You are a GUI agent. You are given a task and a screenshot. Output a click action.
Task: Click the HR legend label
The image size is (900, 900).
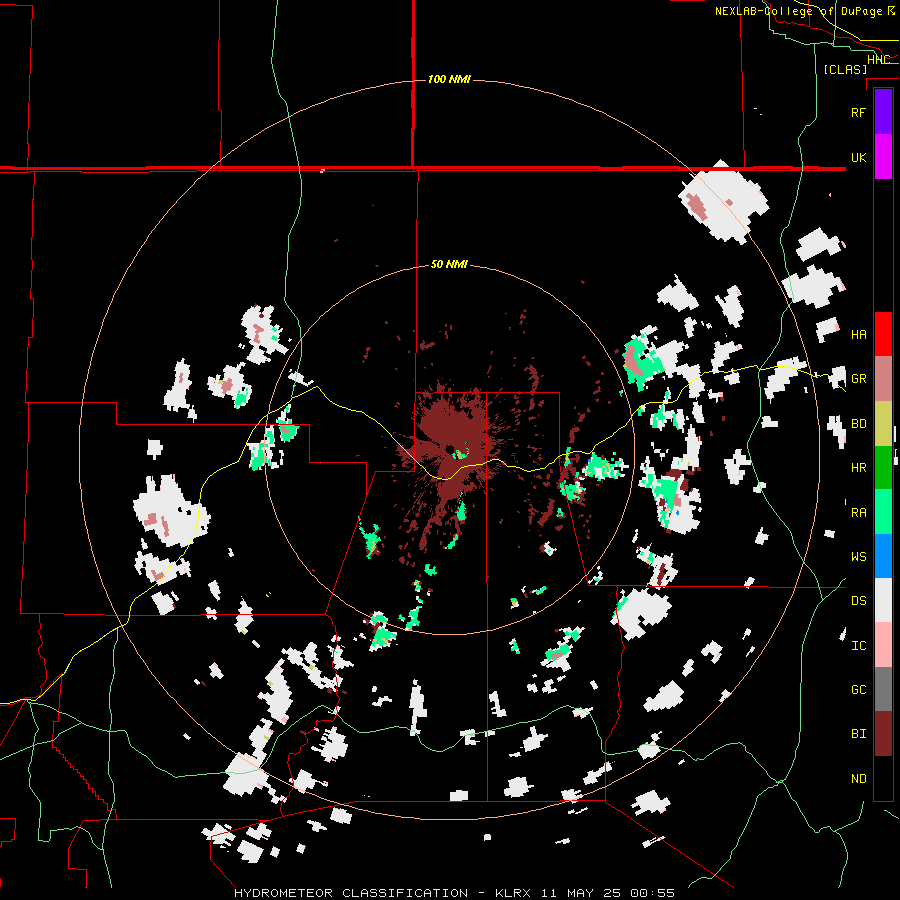click(858, 468)
